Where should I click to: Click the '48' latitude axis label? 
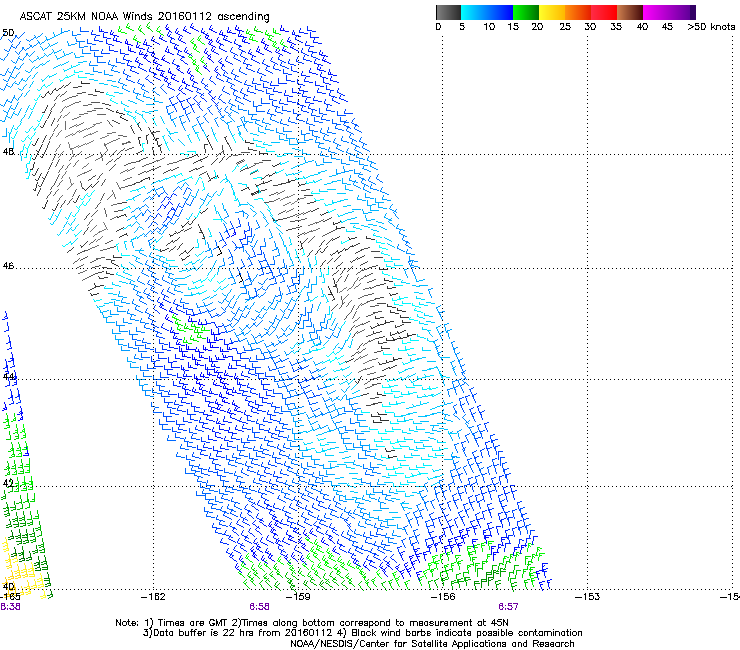(x=8, y=152)
